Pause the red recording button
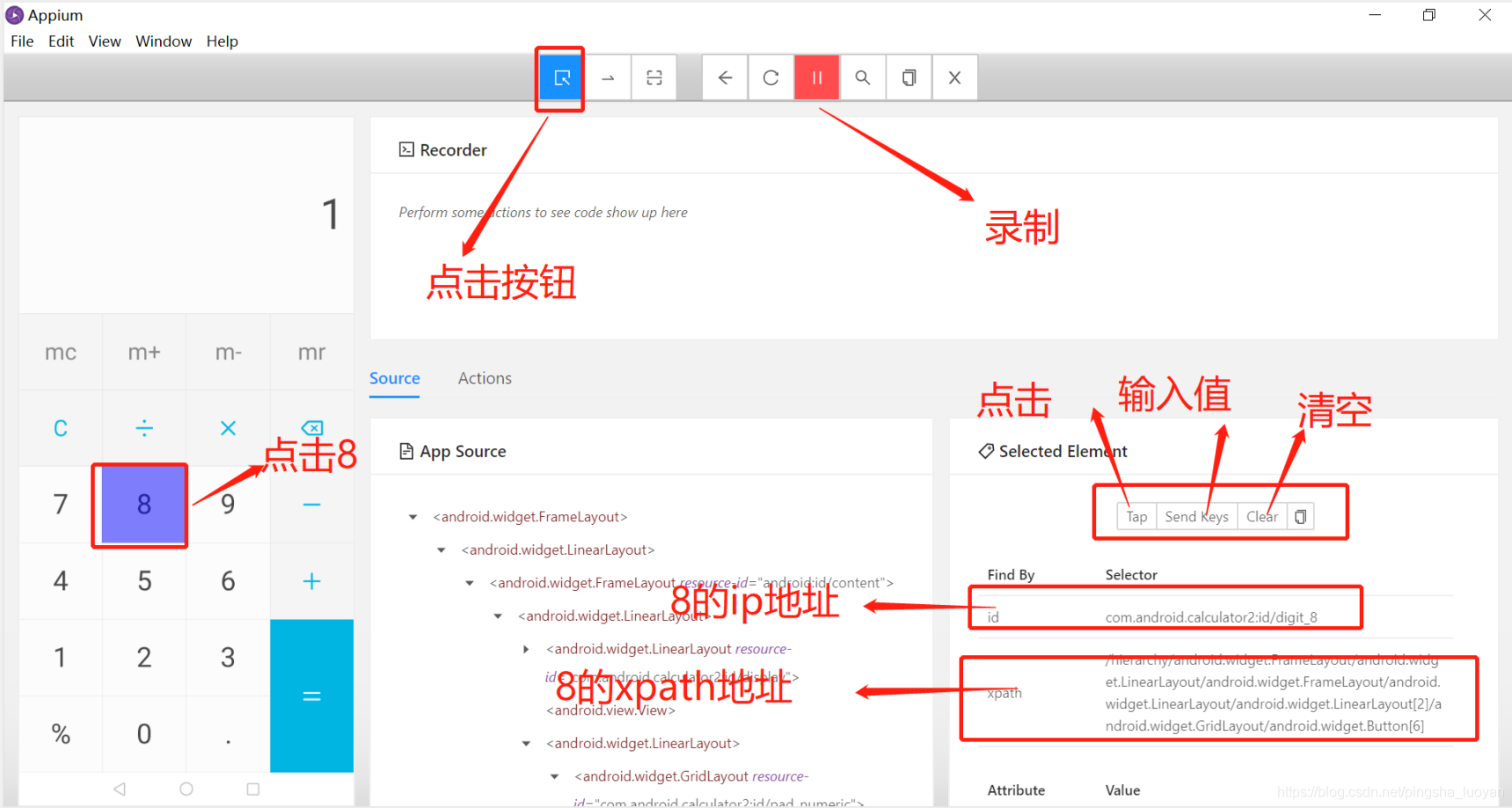Screen dimensions: 1512x808 817,77
